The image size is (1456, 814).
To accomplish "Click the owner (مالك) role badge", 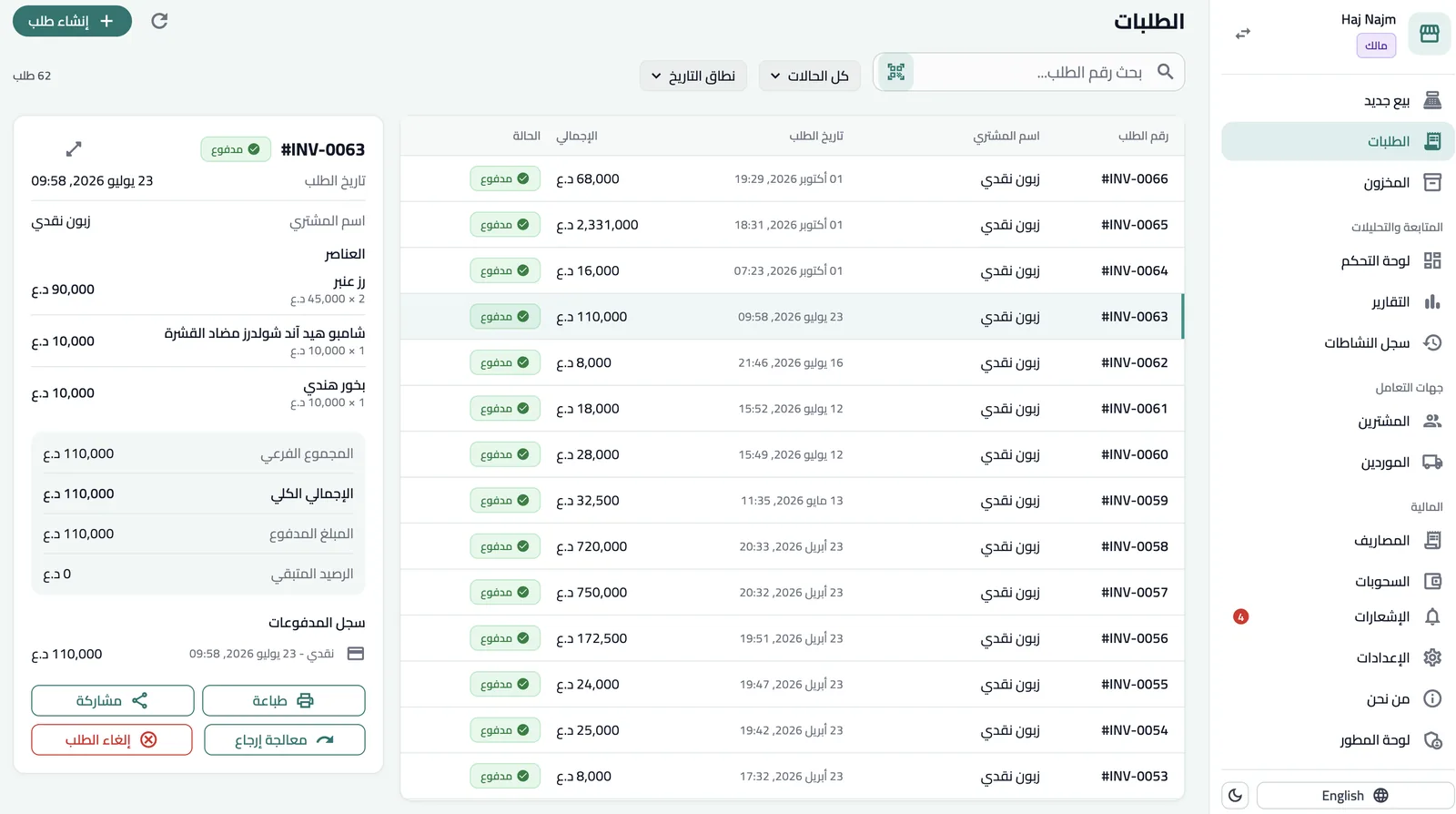I will tap(1376, 46).
